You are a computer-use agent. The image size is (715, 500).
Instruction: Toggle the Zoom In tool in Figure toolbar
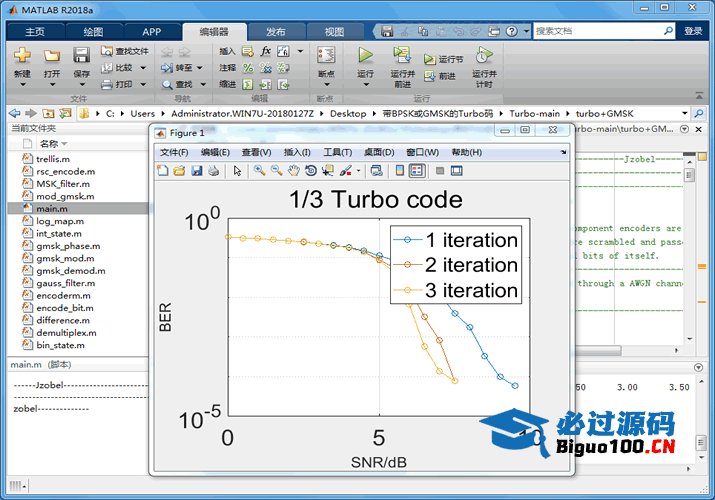click(x=259, y=171)
